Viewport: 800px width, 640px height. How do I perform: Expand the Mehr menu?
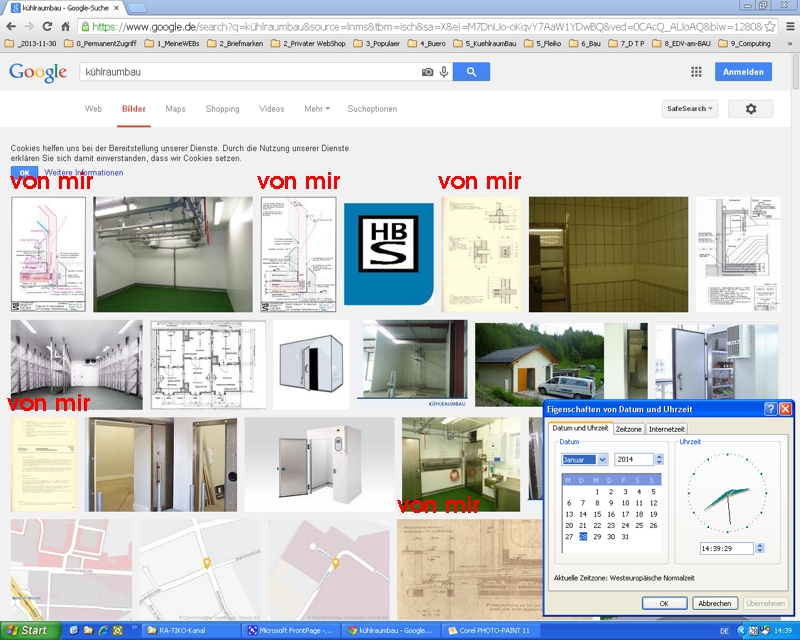[x=317, y=109]
